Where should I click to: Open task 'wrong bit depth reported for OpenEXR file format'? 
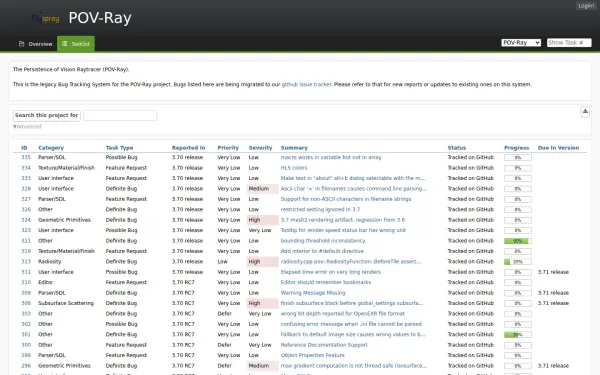click(342, 313)
